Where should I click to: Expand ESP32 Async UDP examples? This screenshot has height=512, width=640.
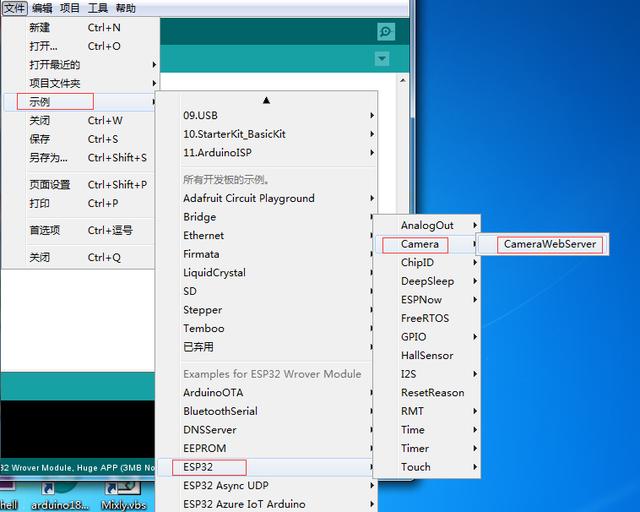(x=267, y=485)
